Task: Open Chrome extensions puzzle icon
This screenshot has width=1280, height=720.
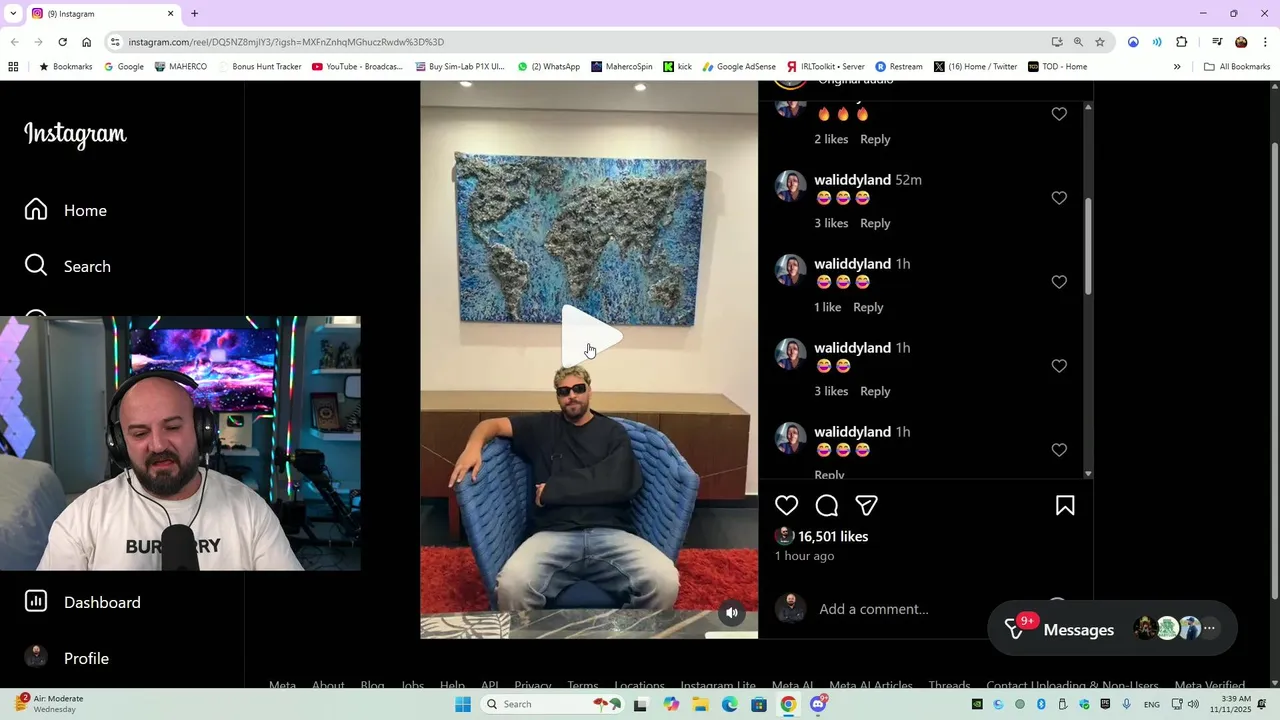Action: pos(1182,42)
